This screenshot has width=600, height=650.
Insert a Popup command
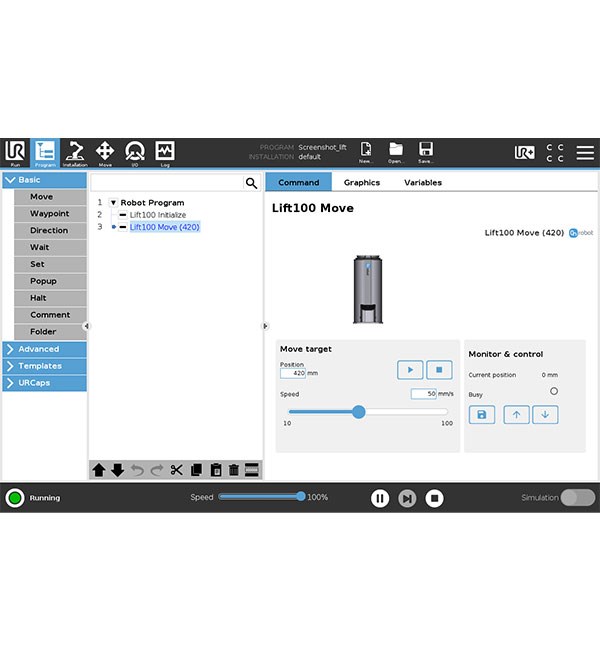point(50,281)
